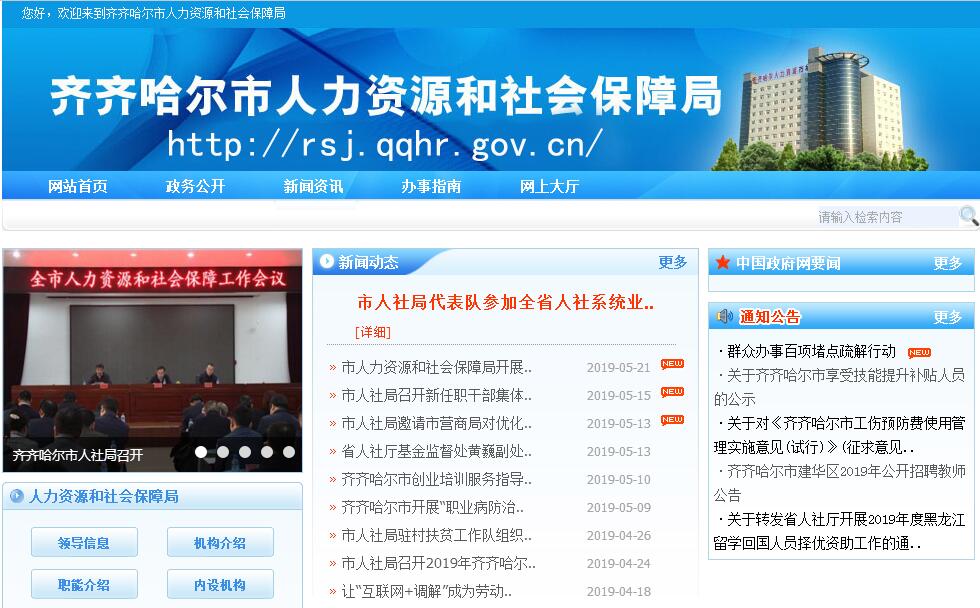980x608 pixels.
Task: Expand 更多 in the 通知公告 section
Action: (947, 317)
